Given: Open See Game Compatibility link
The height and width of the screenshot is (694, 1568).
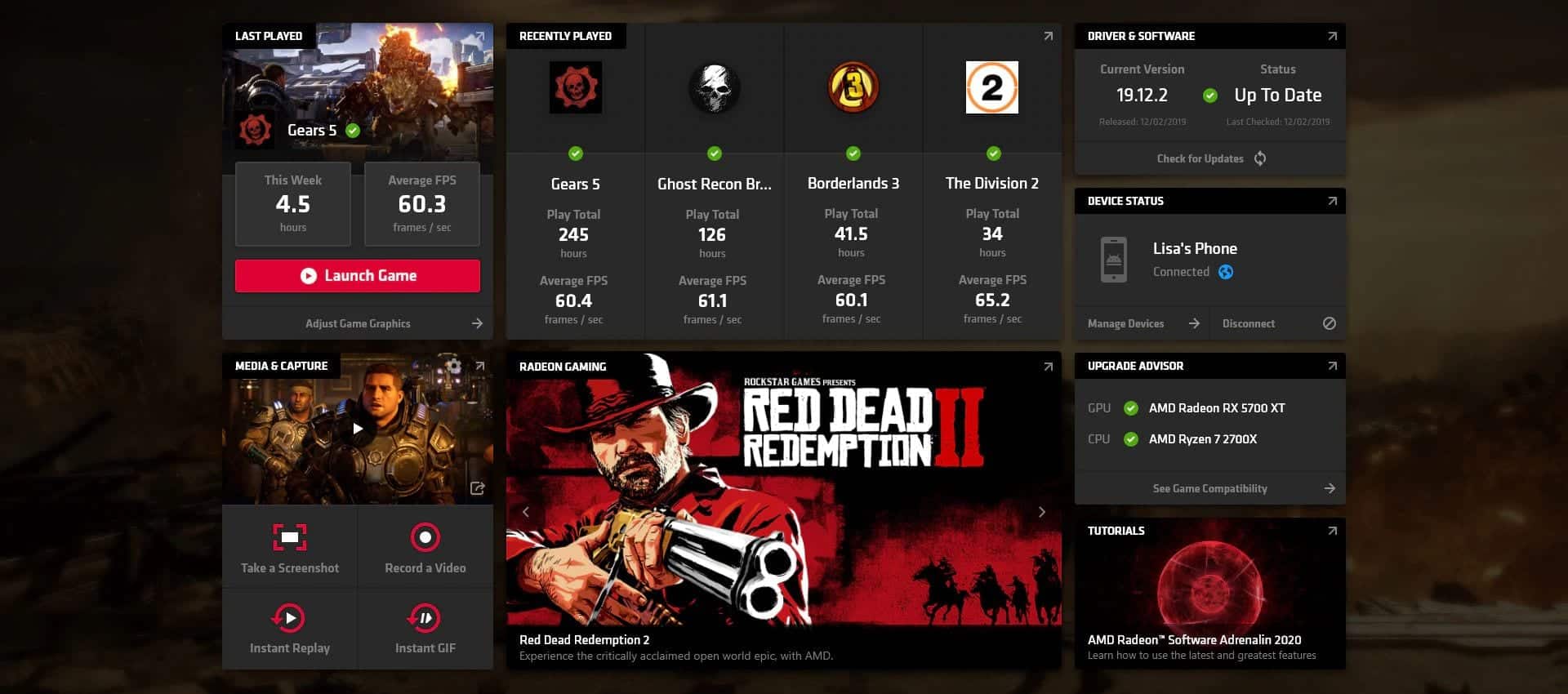Looking at the screenshot, I should 1209,488.
